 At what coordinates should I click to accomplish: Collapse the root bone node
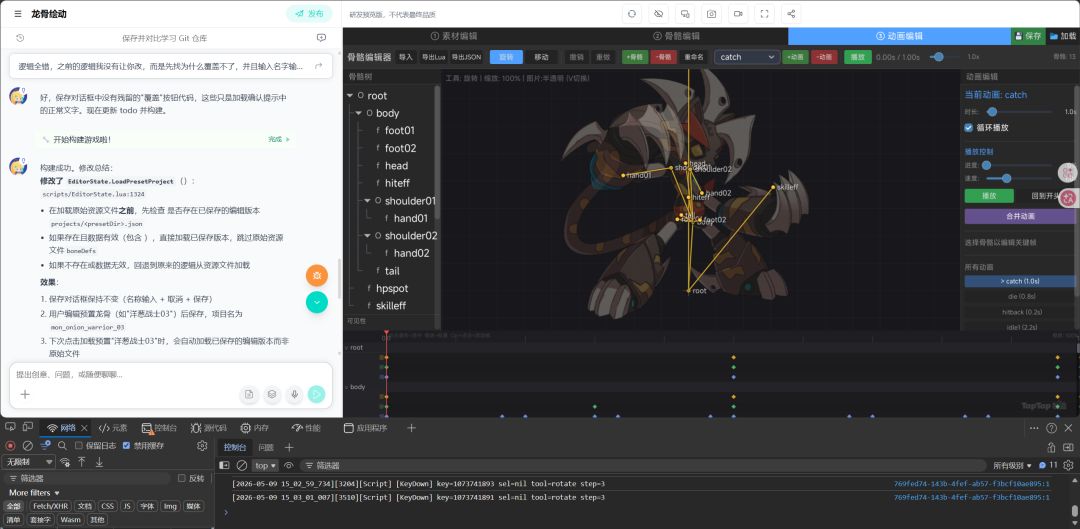[x=351, y=96]
